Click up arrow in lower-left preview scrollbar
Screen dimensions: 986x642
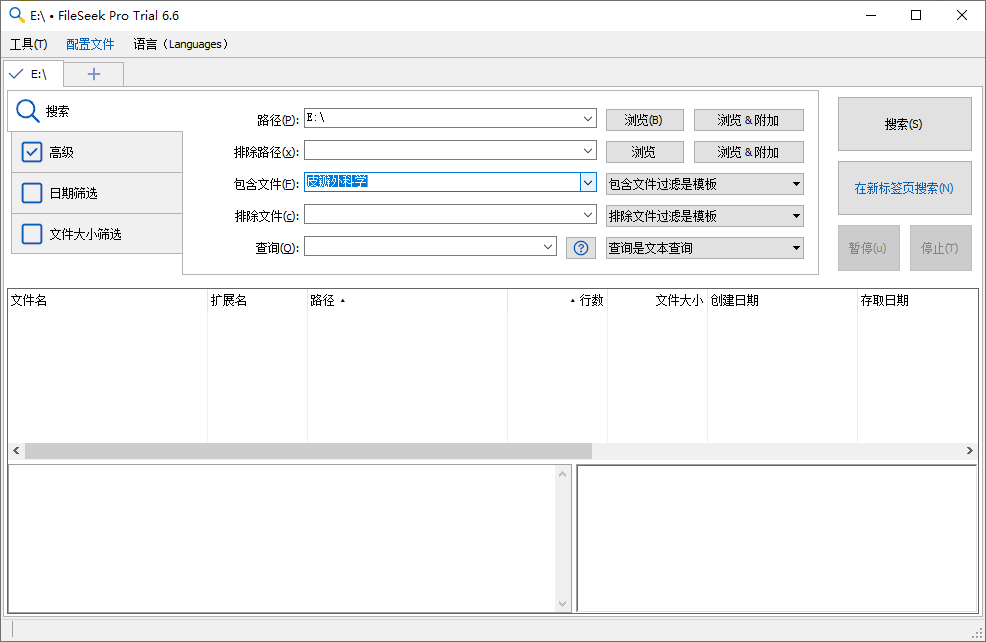(562, 474)
